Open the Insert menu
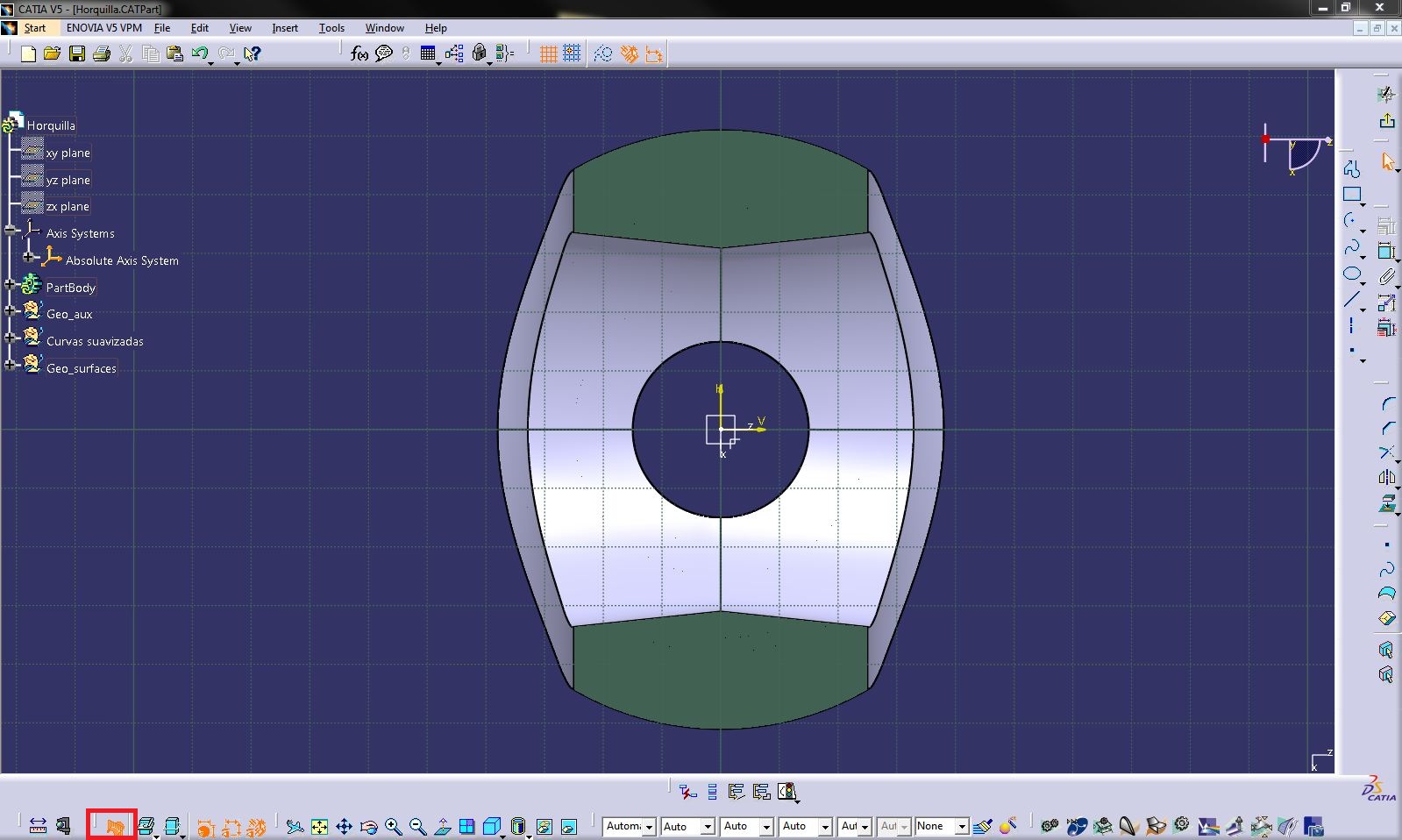 pyautogui.click(x=285, y=28)
